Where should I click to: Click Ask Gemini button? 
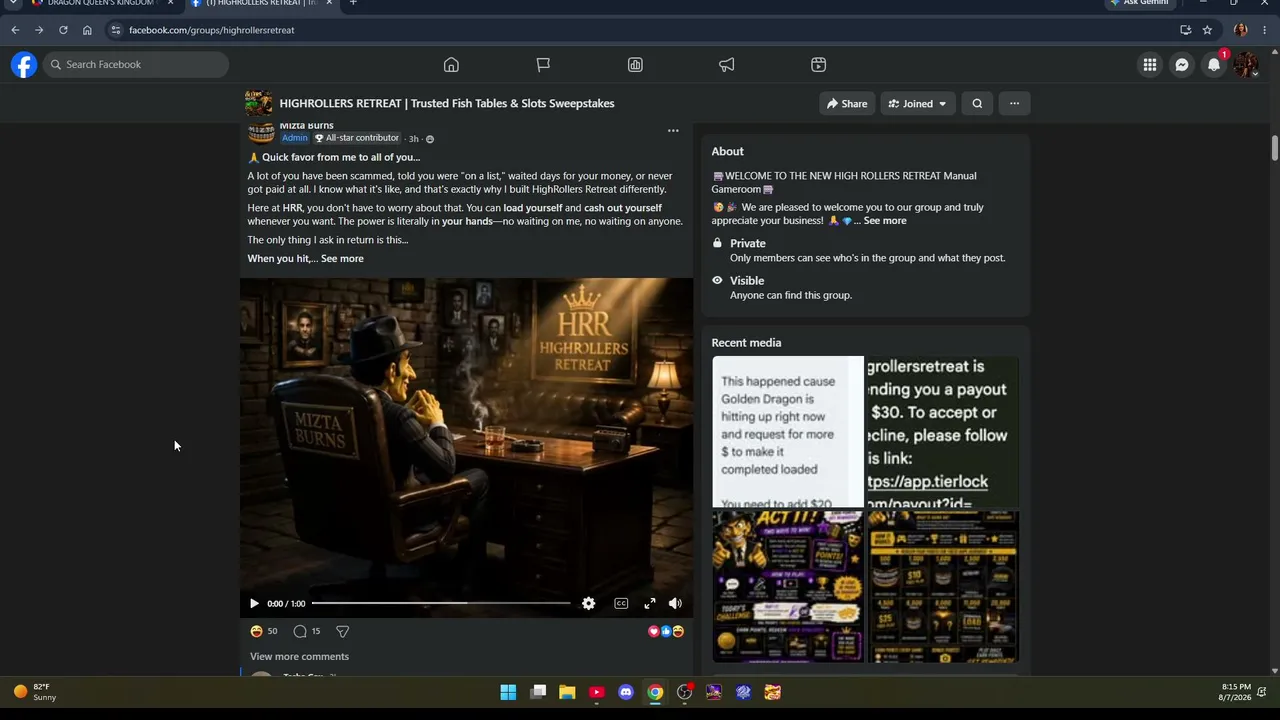tap(1140, 3)
